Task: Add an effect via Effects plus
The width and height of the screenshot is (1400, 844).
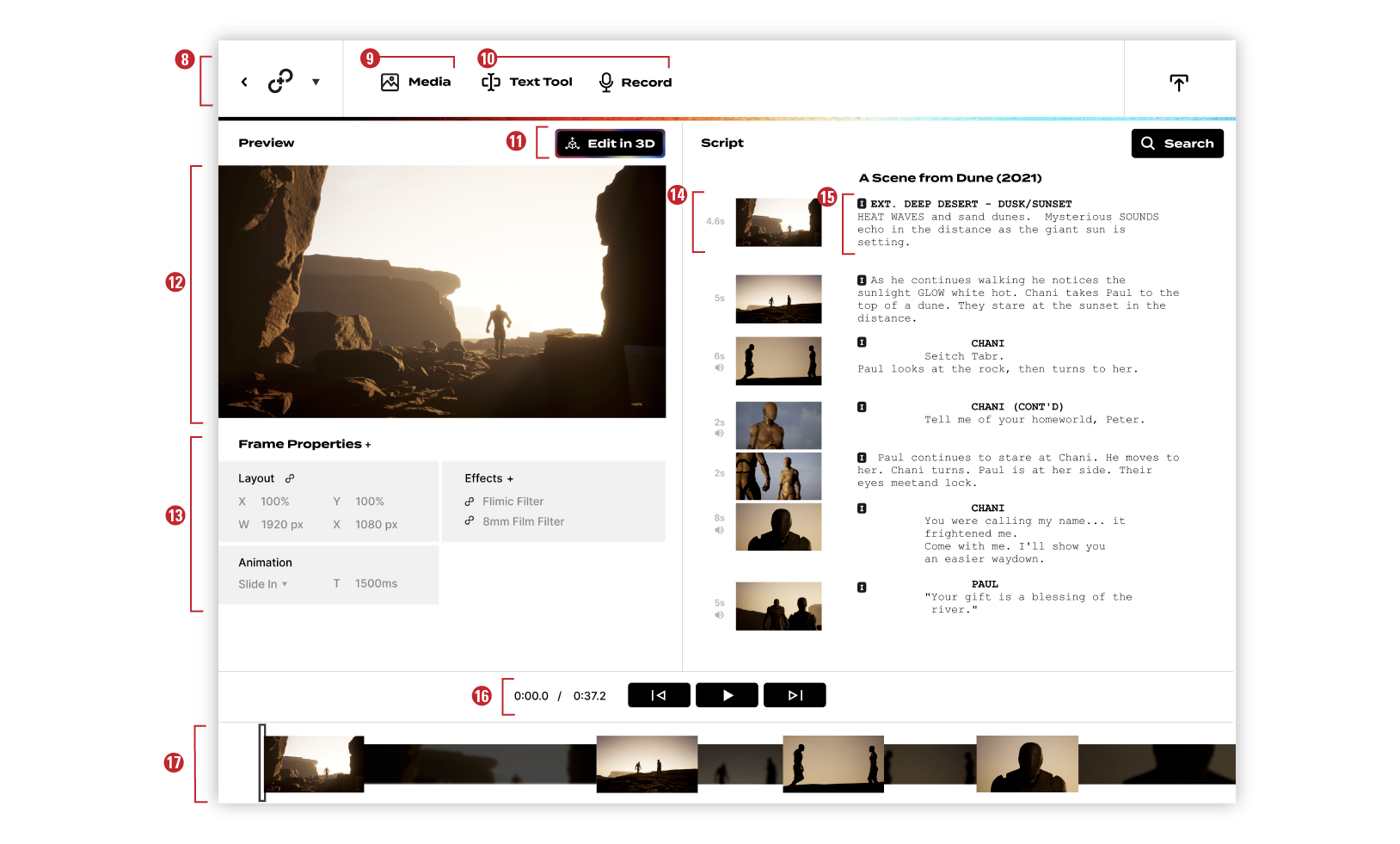Action: pos(510,479)
